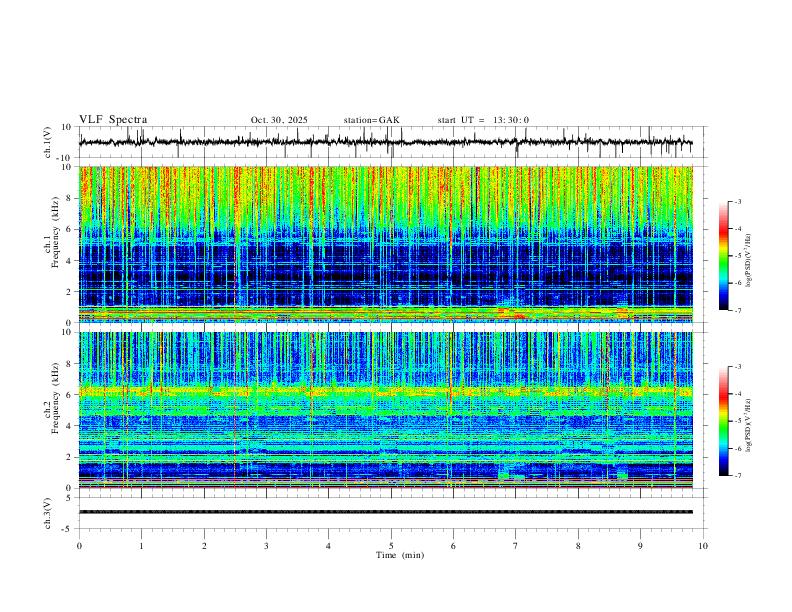Click the ch.1 voltage waveform trace
792x612 pixels.
(x=385, y=142)
